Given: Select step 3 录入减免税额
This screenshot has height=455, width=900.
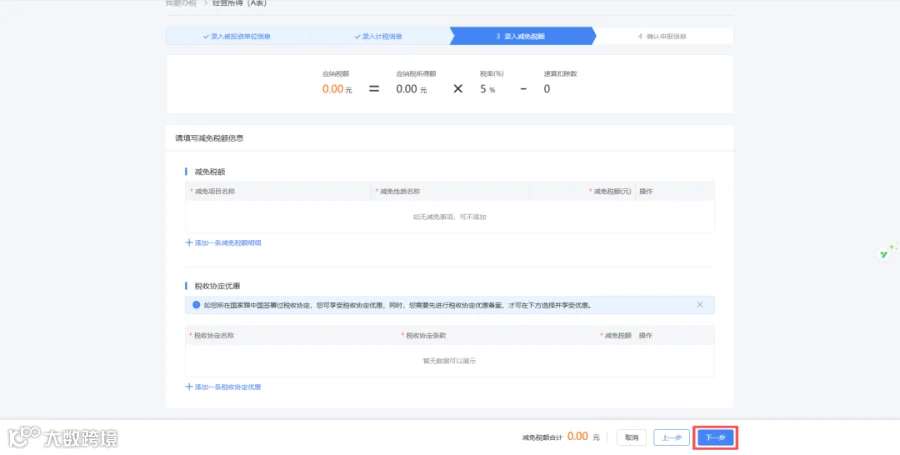Looking at the screenshot, I should tap(521, 36).
